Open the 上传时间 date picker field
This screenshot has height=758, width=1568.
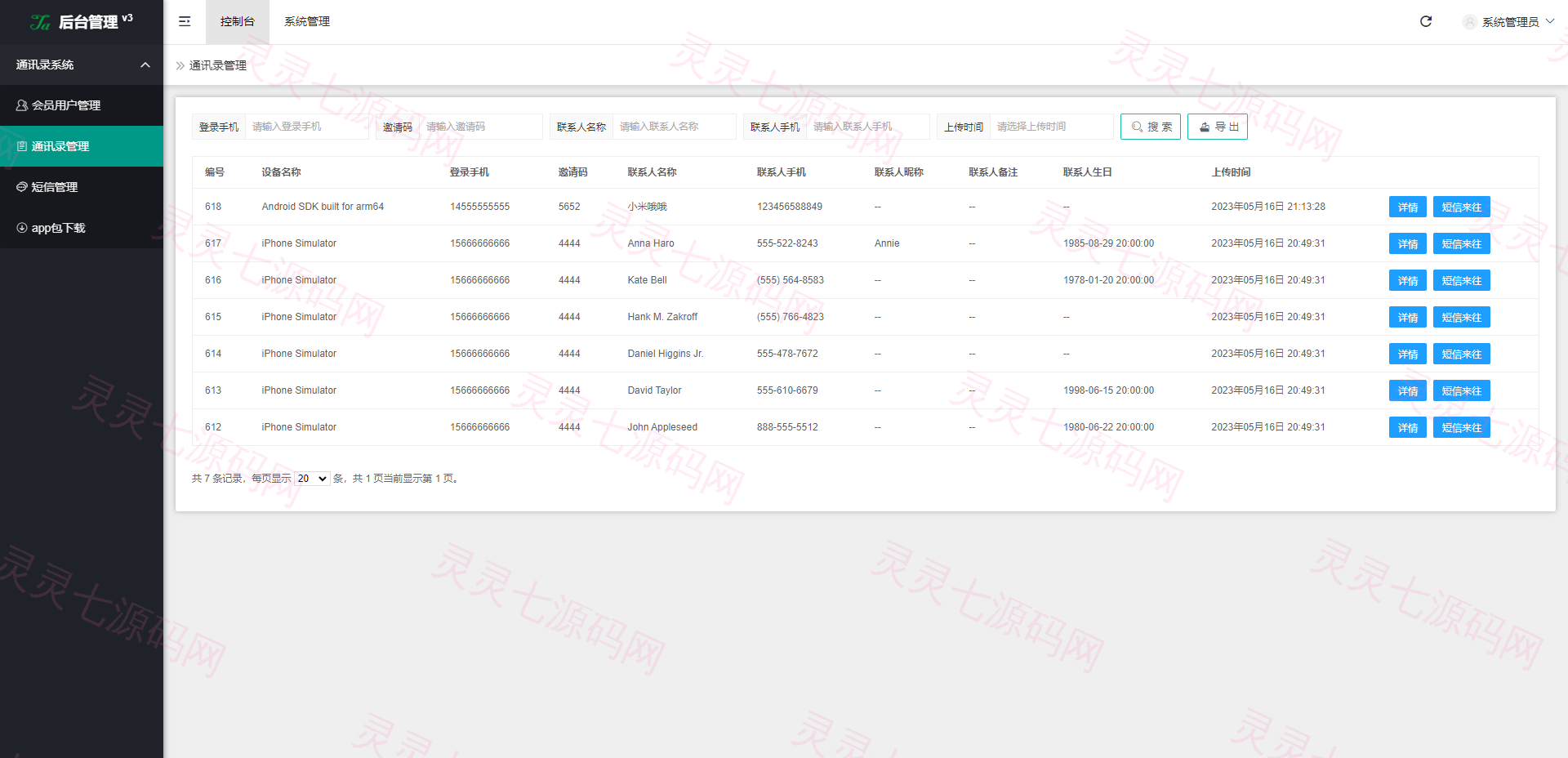pos(1052,127)
